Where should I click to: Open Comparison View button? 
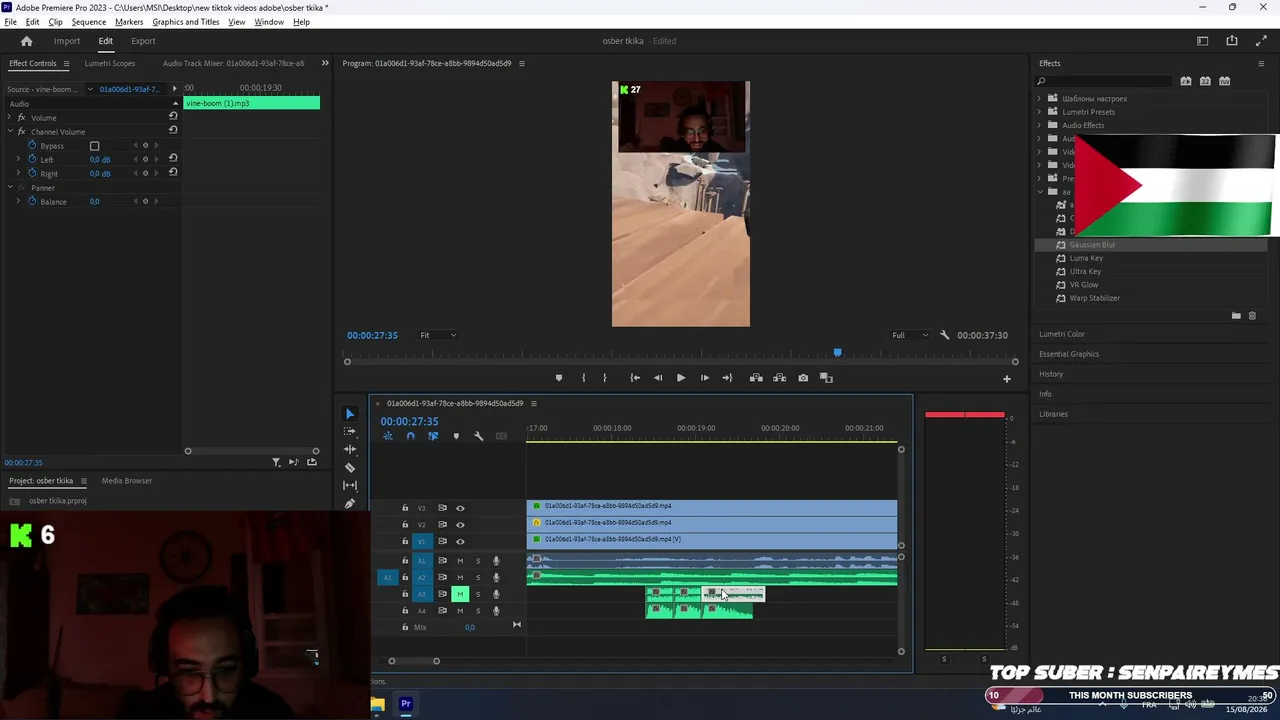pyautogui.click(x=826, y=378)
